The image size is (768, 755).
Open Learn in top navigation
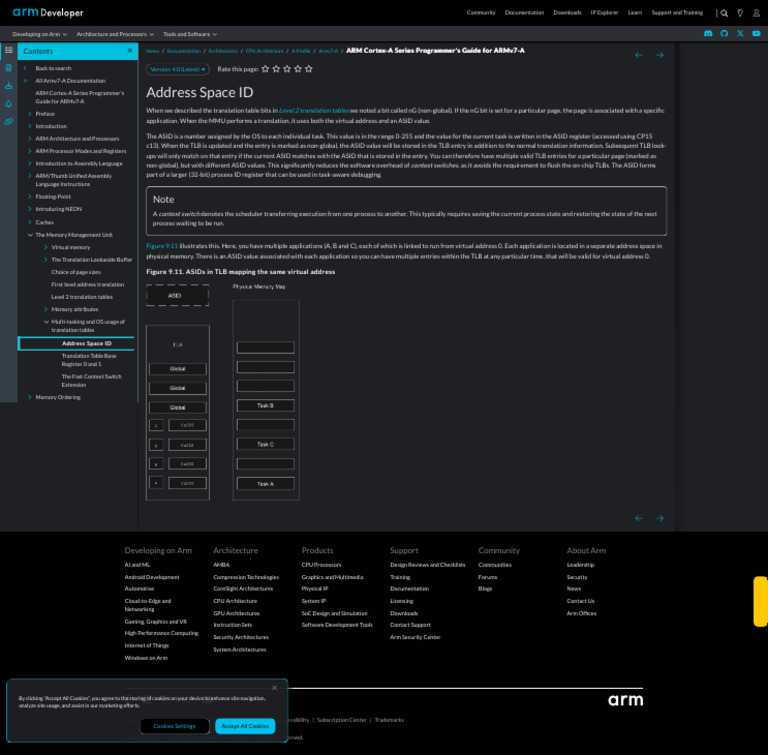click(635, 13)
